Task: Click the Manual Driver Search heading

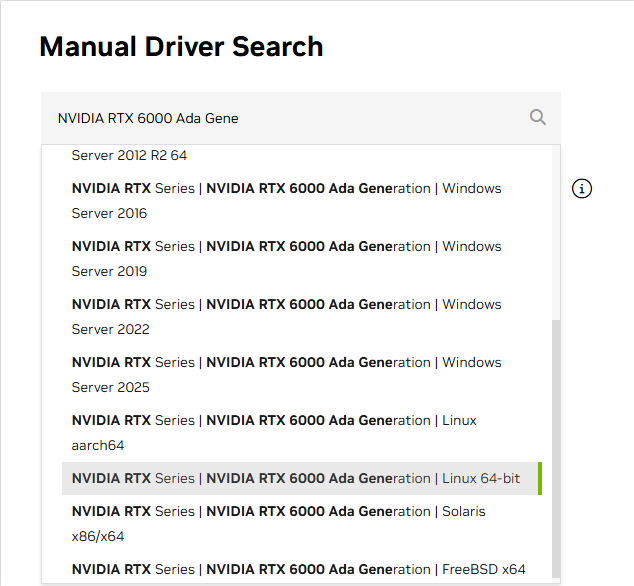Action: [181, 47]
